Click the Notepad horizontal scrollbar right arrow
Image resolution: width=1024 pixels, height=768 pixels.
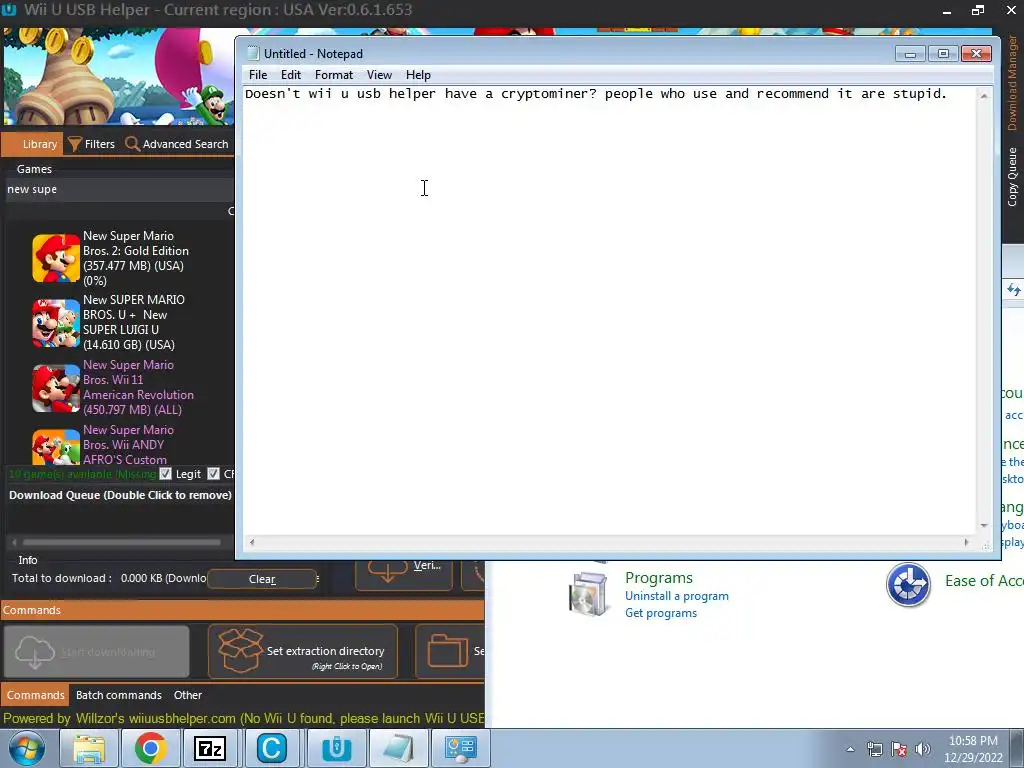[x=967, y=542]
